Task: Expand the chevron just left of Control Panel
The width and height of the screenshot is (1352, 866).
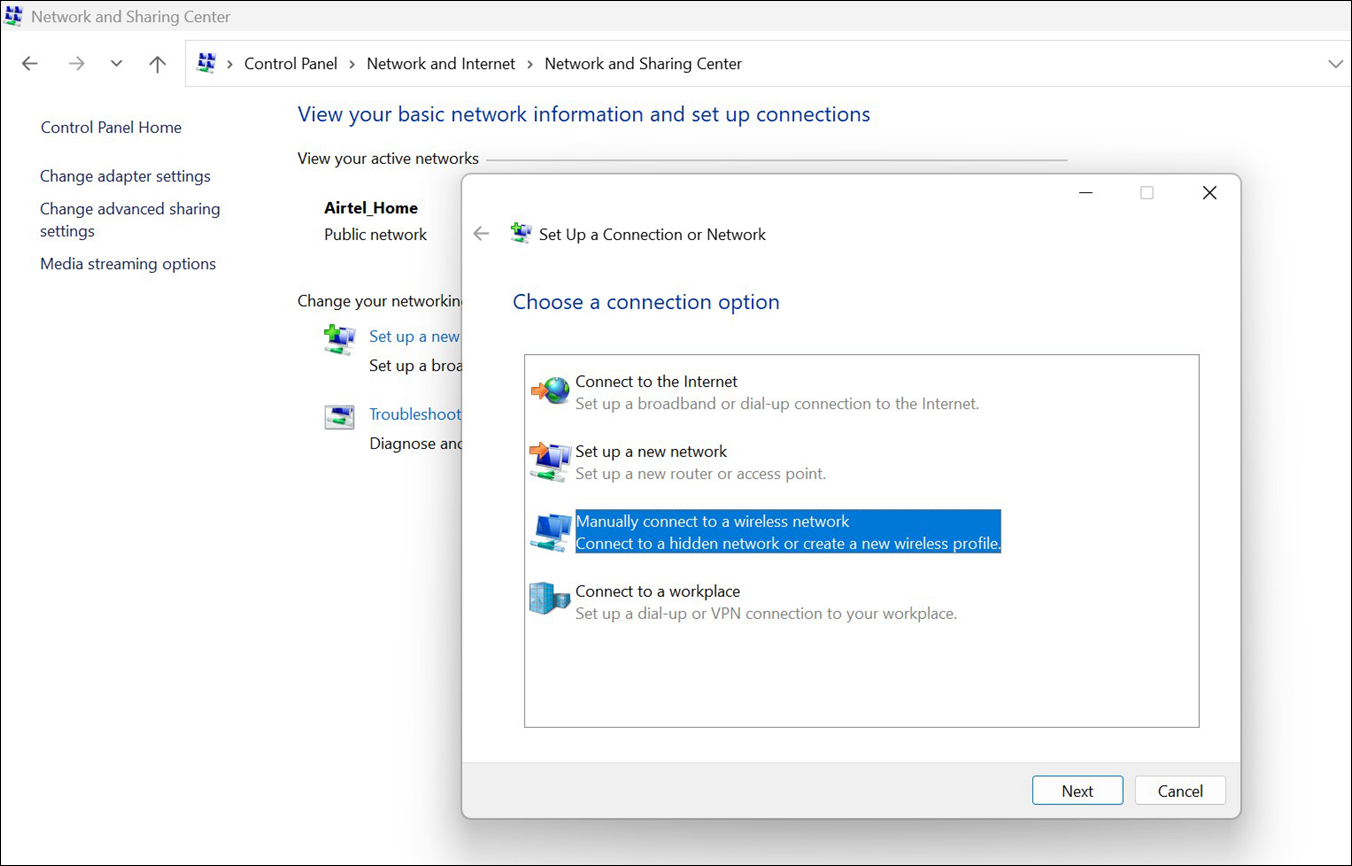Action: (x=230, y=64)
